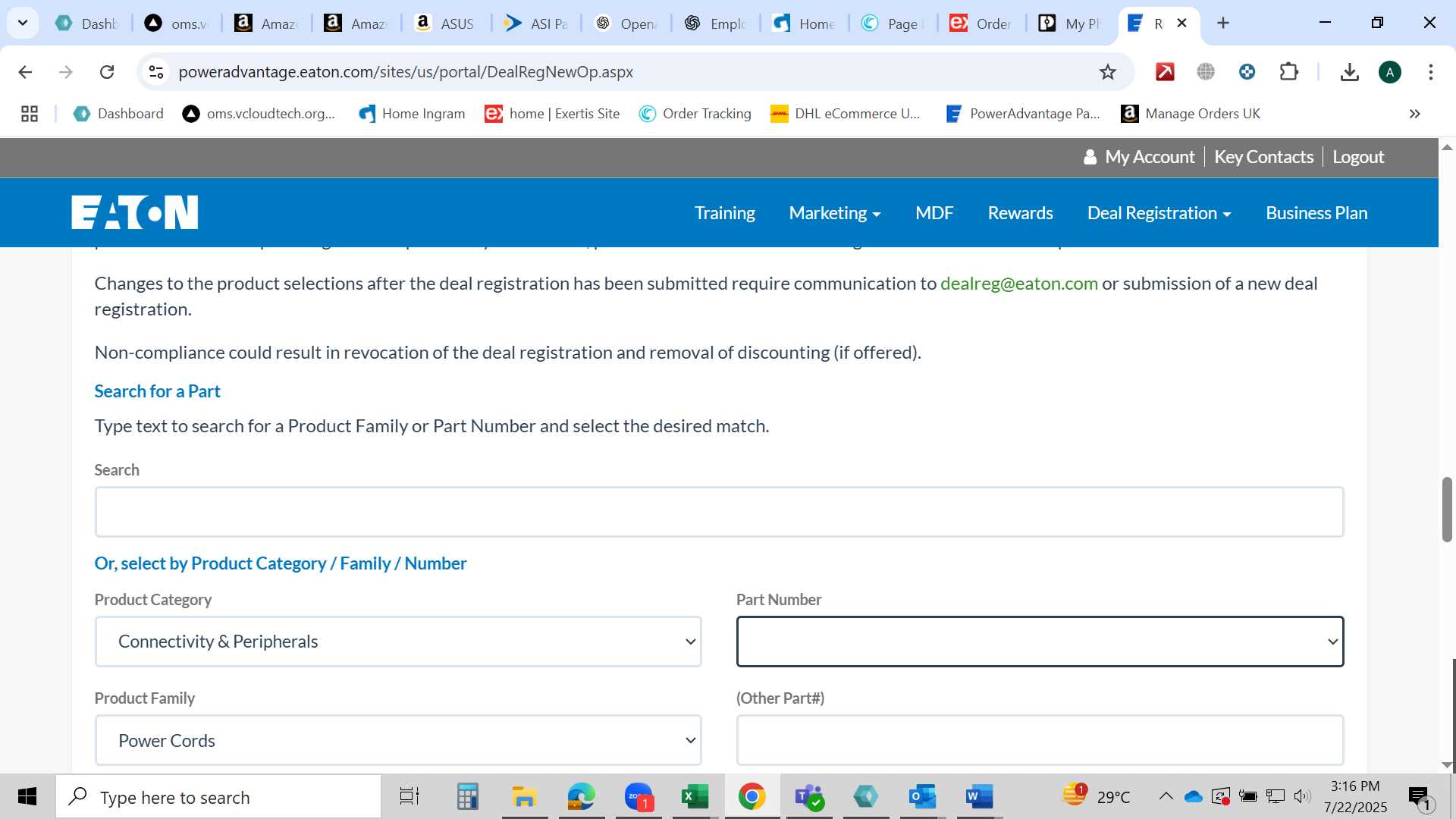1456x819 pixels.
Task: Open Chrome three-dot menu
Action: (1431, 72)
